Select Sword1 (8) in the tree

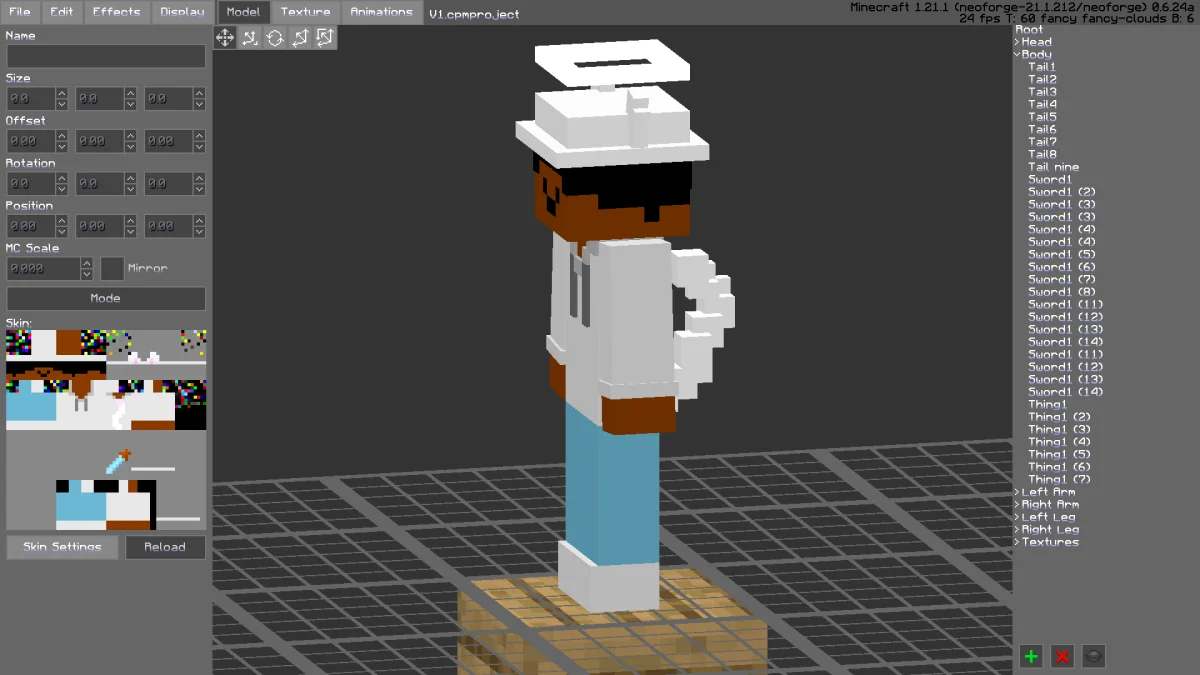click(x=1062, y=292)
